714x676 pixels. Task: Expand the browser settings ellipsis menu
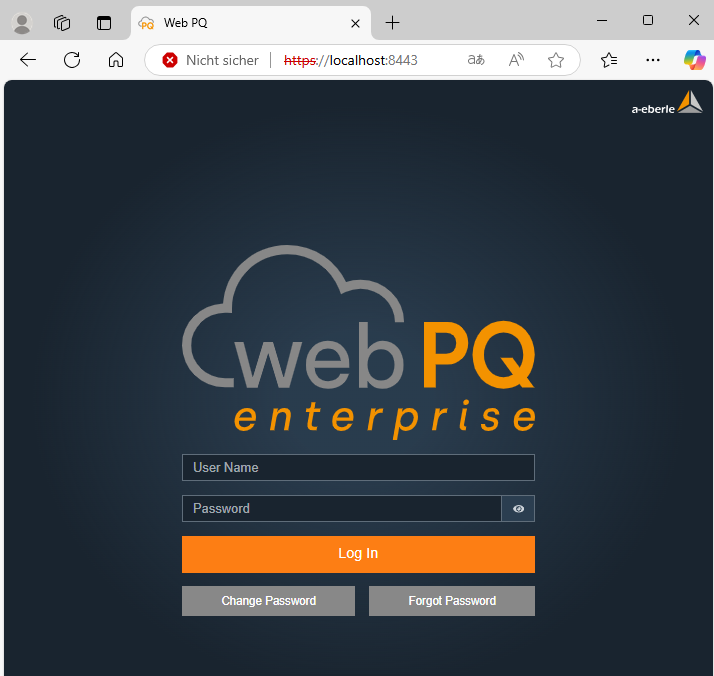(653, 60)
